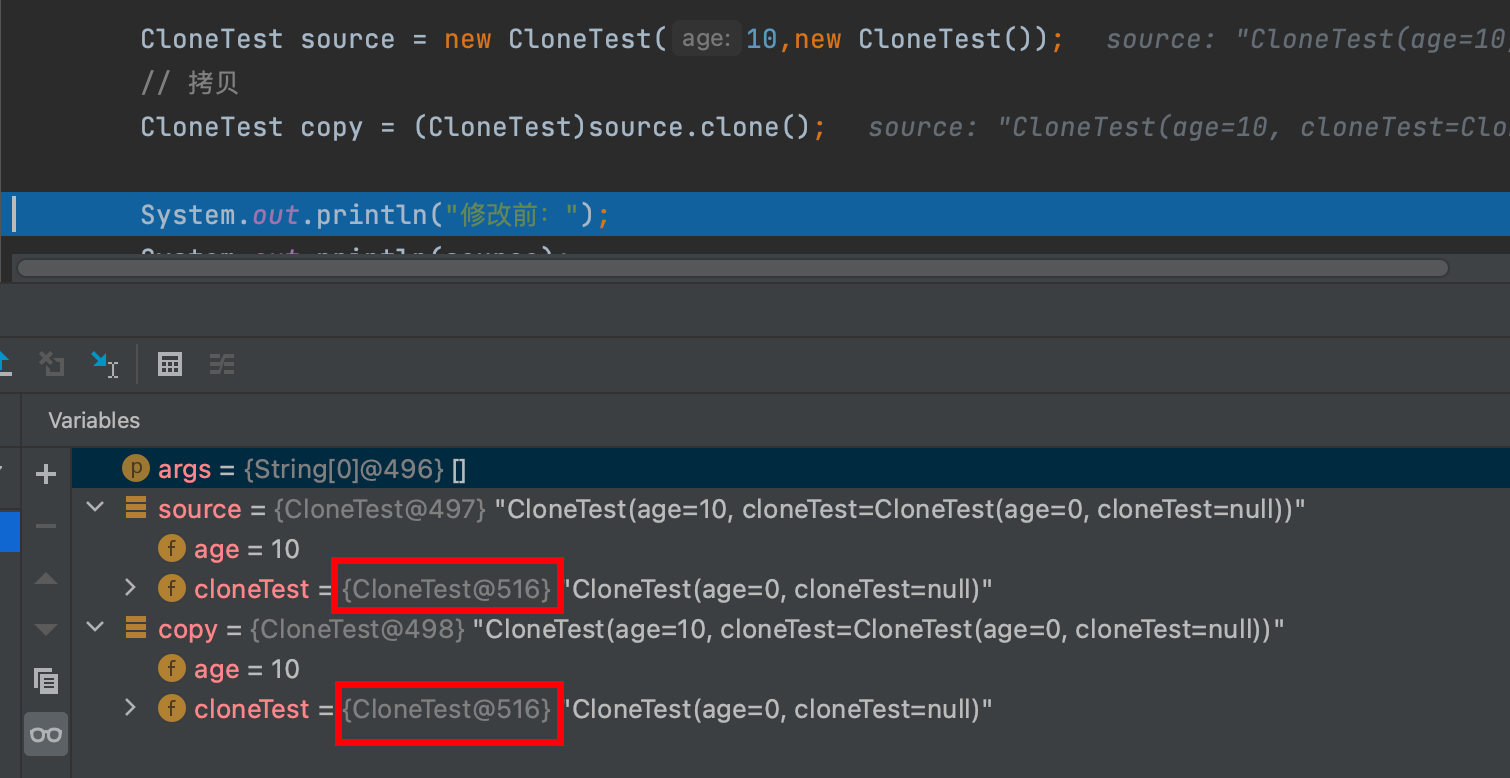1510x778 pixels.
Task: Click the Duplicate Watch copy icon
Action: pyautogui.click(x=46, y=681)
